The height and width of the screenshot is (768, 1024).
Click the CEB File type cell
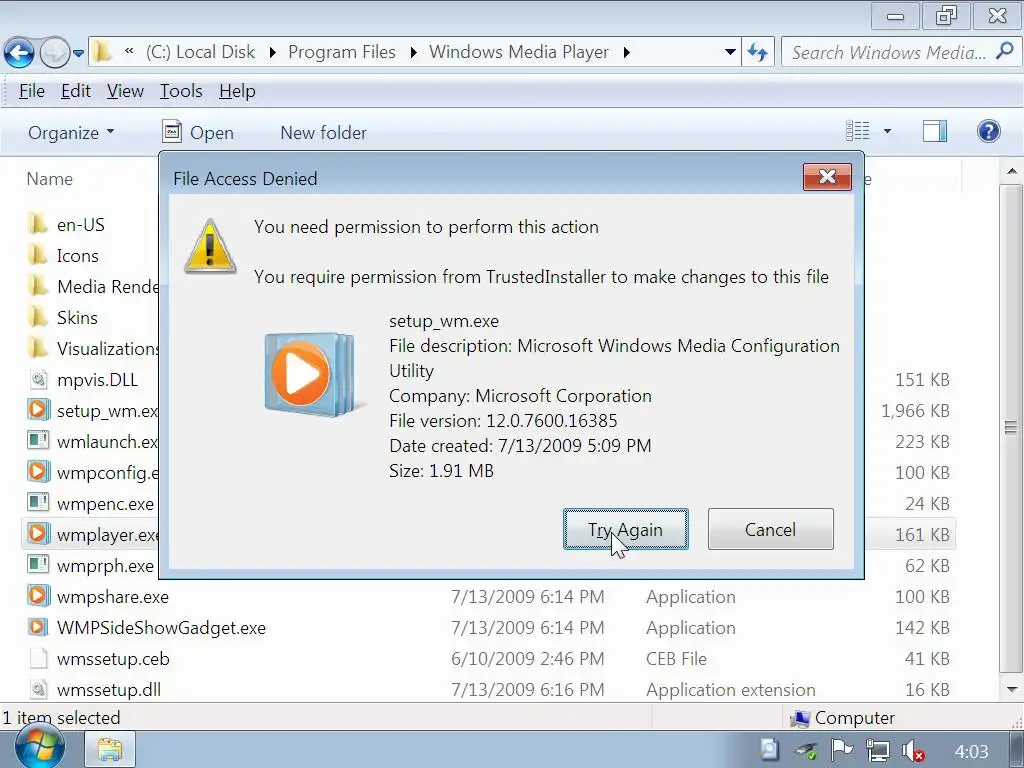tap(676, 659)
